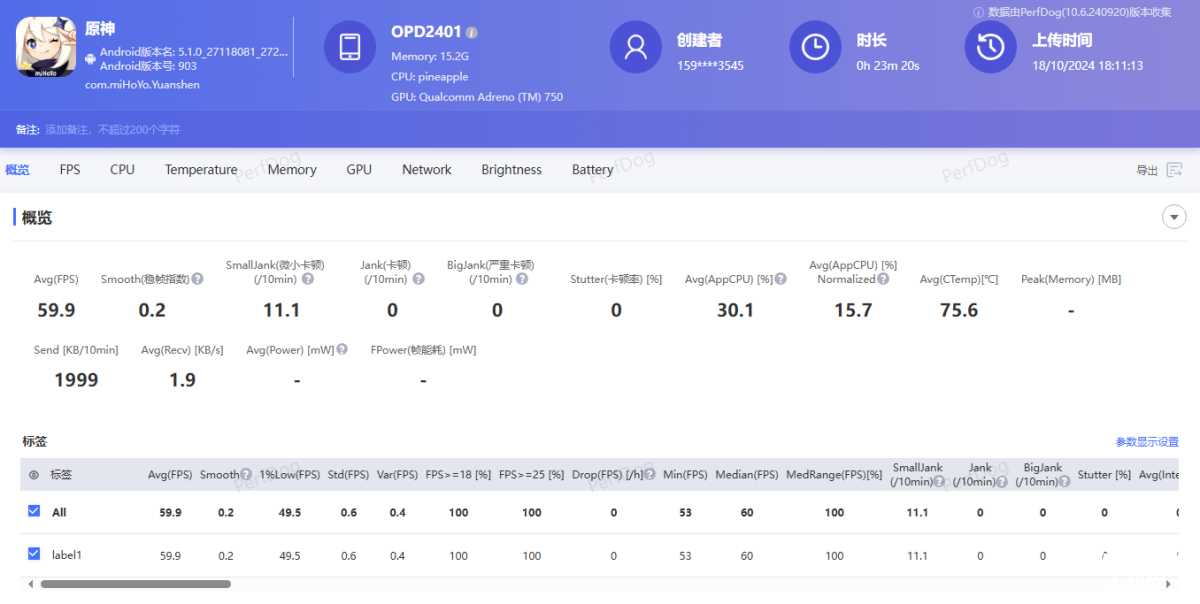This screenshot has width=1200, height=604.
Task: Click the info icon next to OPD2401
Action: 472,33
